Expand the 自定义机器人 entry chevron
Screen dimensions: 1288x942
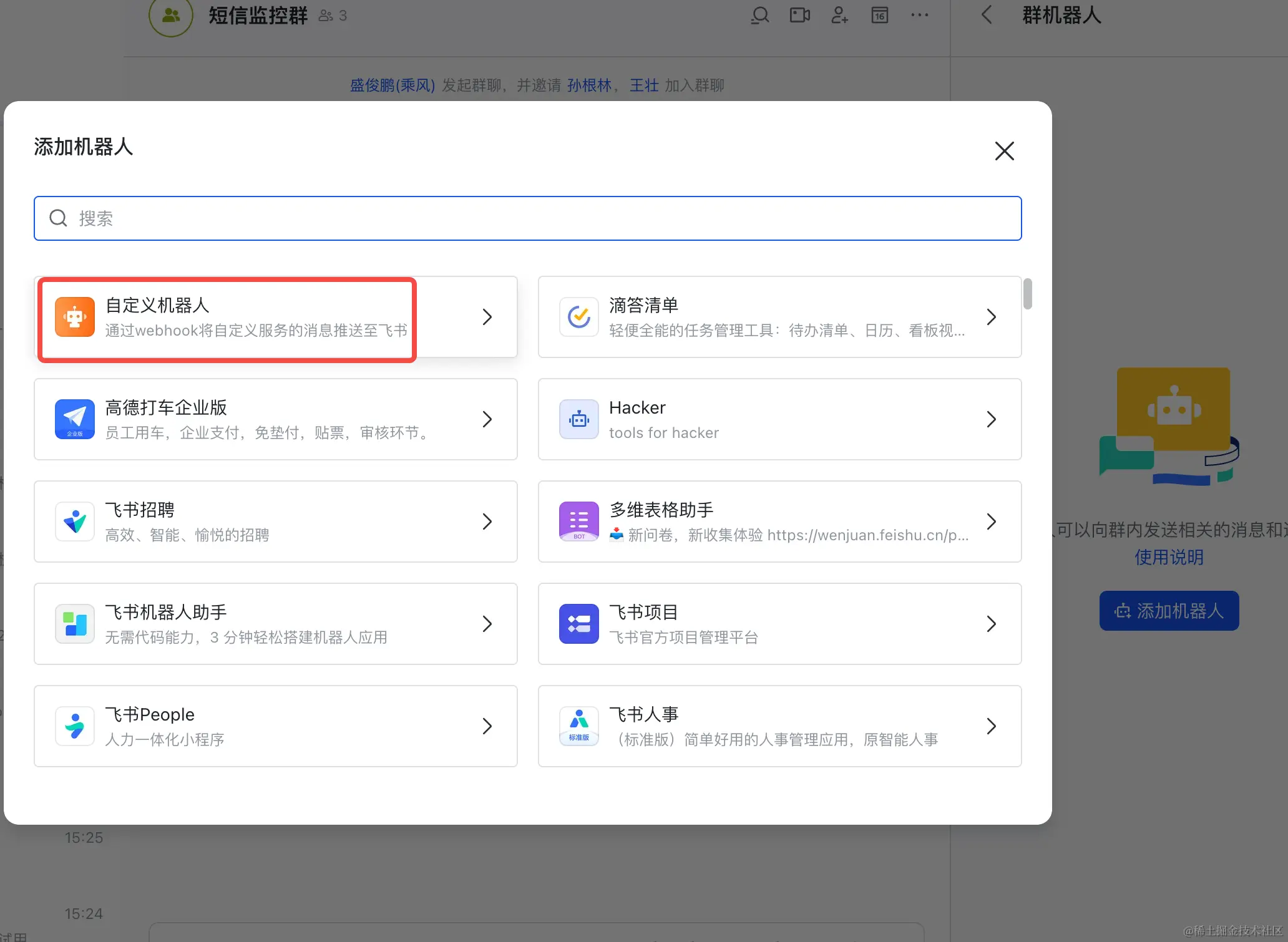coord(487,317)
